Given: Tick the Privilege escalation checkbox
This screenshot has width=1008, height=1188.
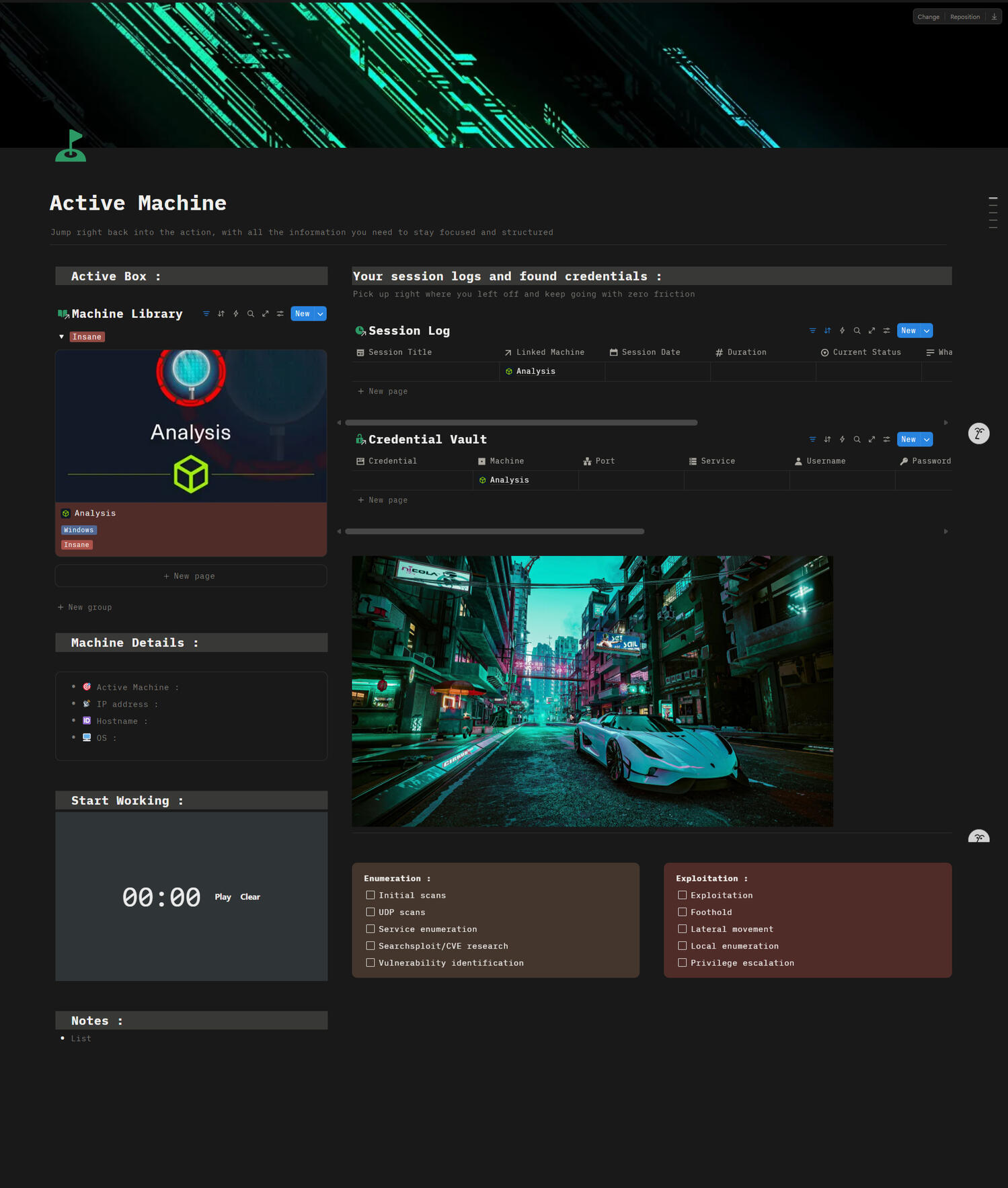Looking at the screenshot, I should 683,963.
